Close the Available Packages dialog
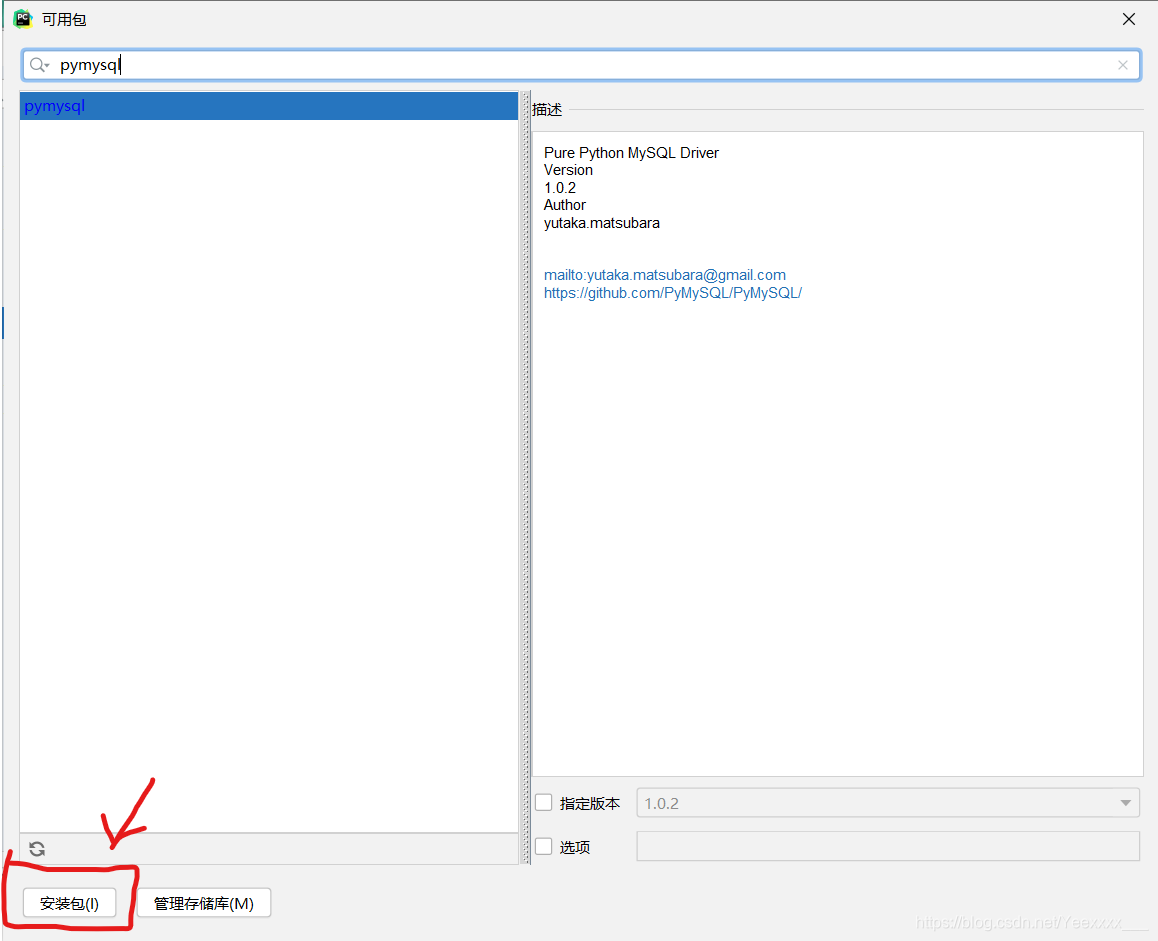This screenshot has width=1158, height=941. pos(1128,19)
